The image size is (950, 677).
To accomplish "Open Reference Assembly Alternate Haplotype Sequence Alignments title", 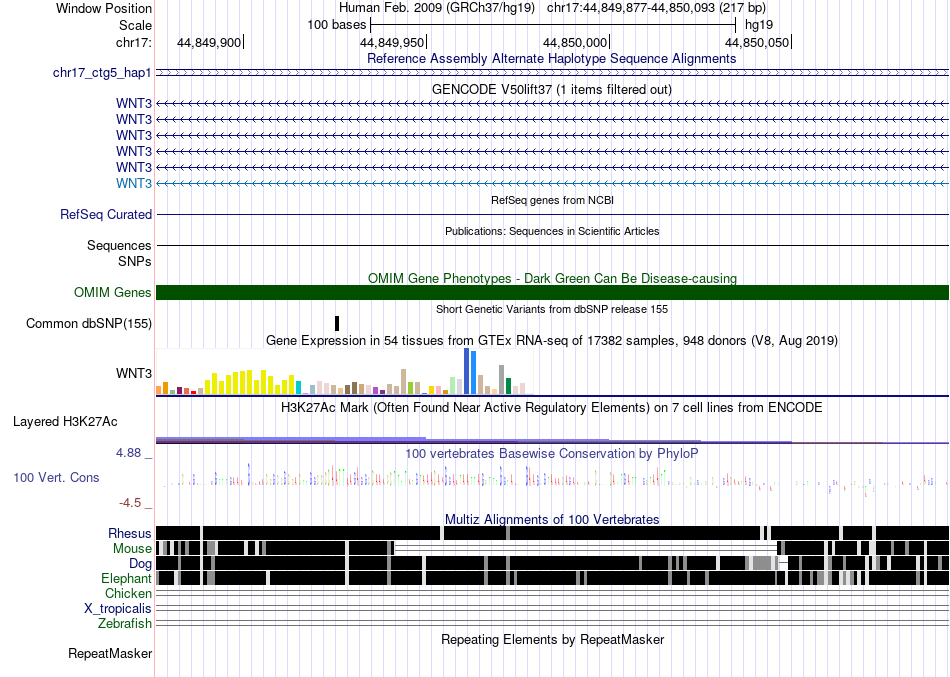I will [x=552, y=59].
